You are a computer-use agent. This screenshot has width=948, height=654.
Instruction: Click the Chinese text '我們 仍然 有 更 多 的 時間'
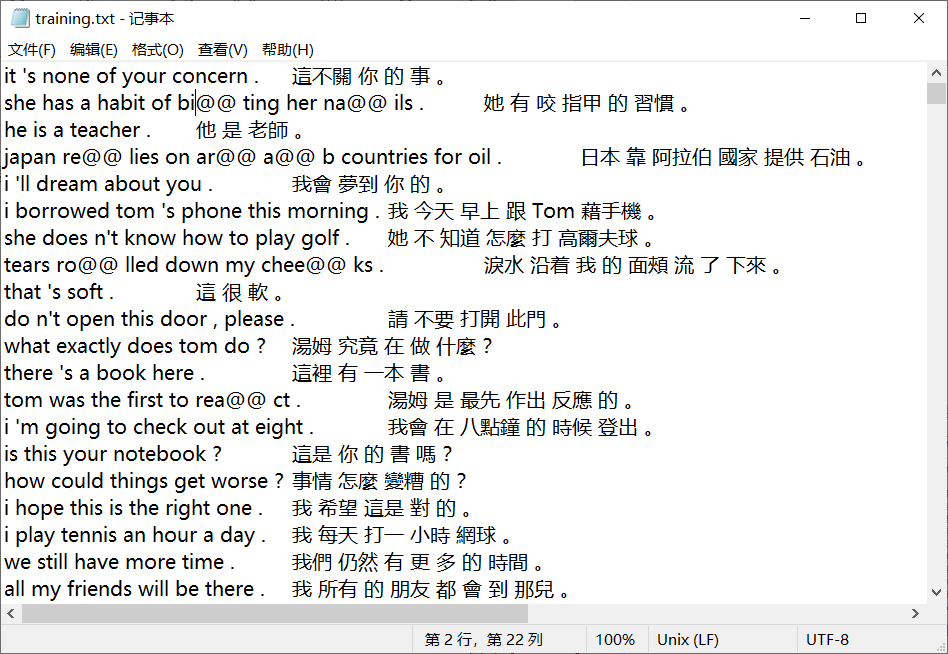pos(410,562)
